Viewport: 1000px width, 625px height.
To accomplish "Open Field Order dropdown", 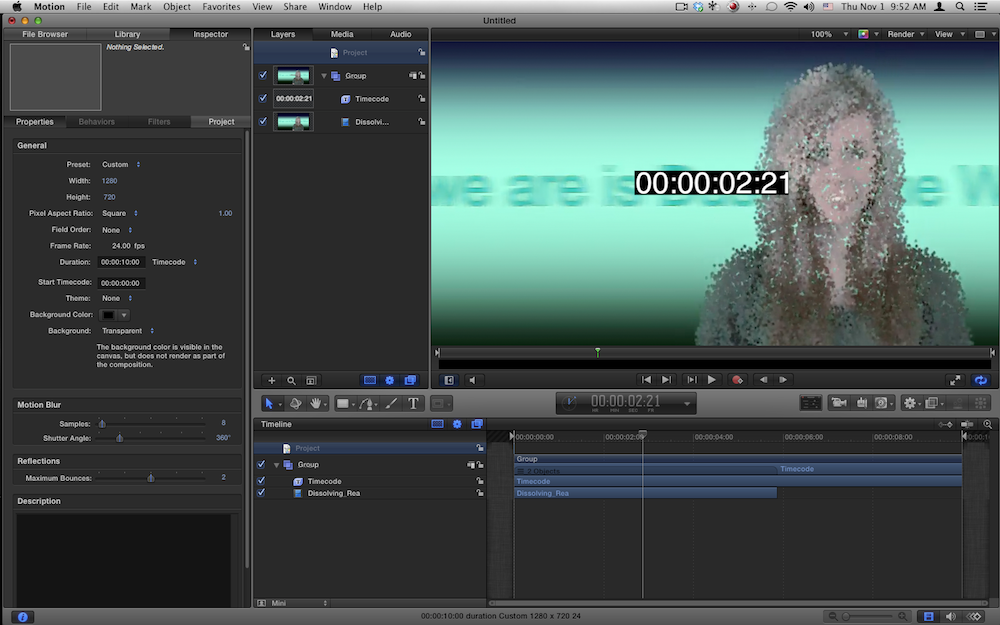I will (x=117, y=230).
